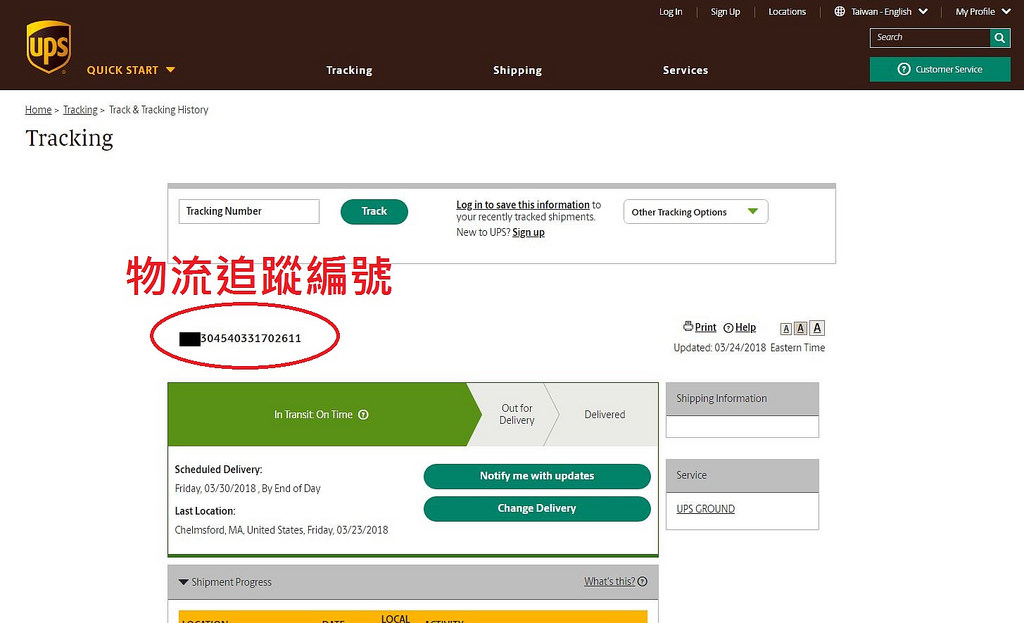Open the Services menu

[685, 70]
